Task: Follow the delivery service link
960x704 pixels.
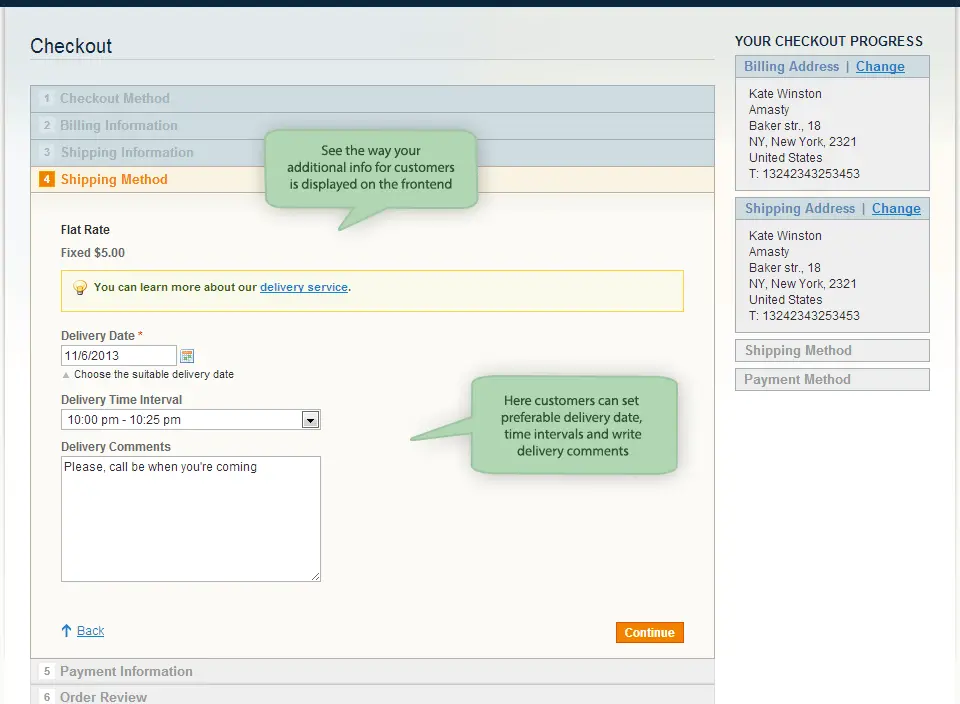Action: (x=303, y=287)
